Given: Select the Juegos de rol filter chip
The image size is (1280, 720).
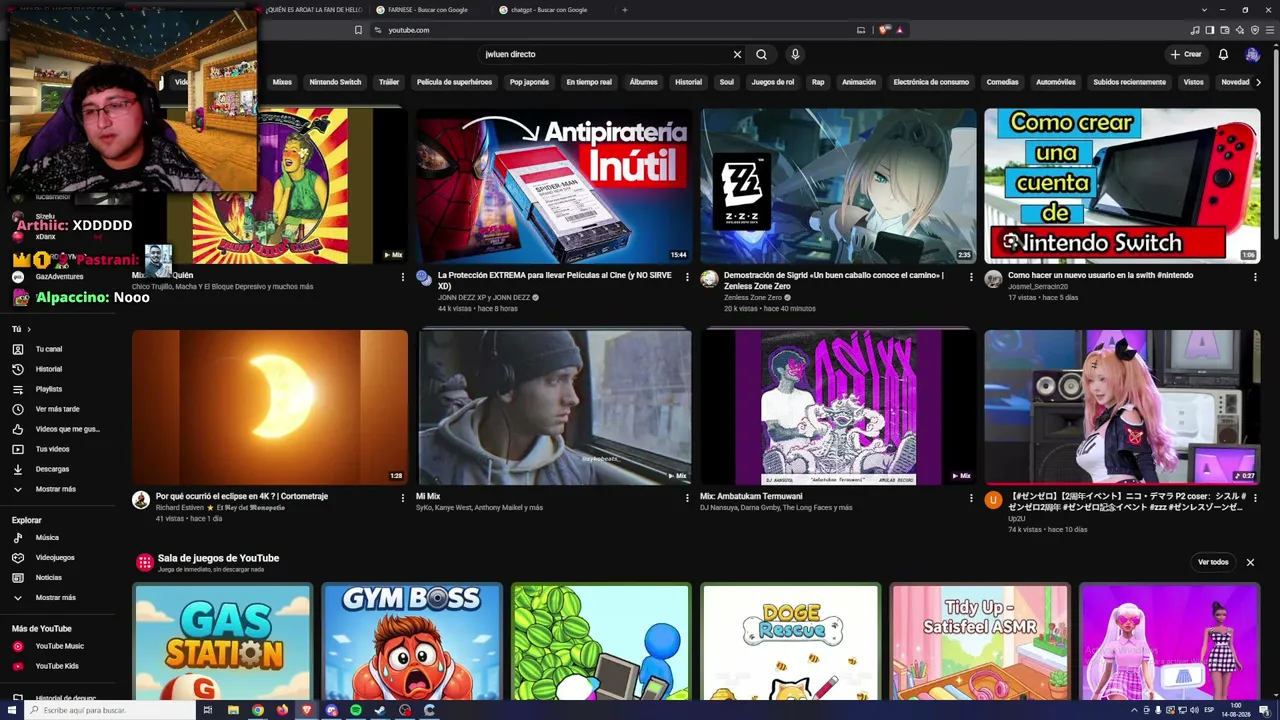Looking at the screenshot, I should [x=772, y=82].
